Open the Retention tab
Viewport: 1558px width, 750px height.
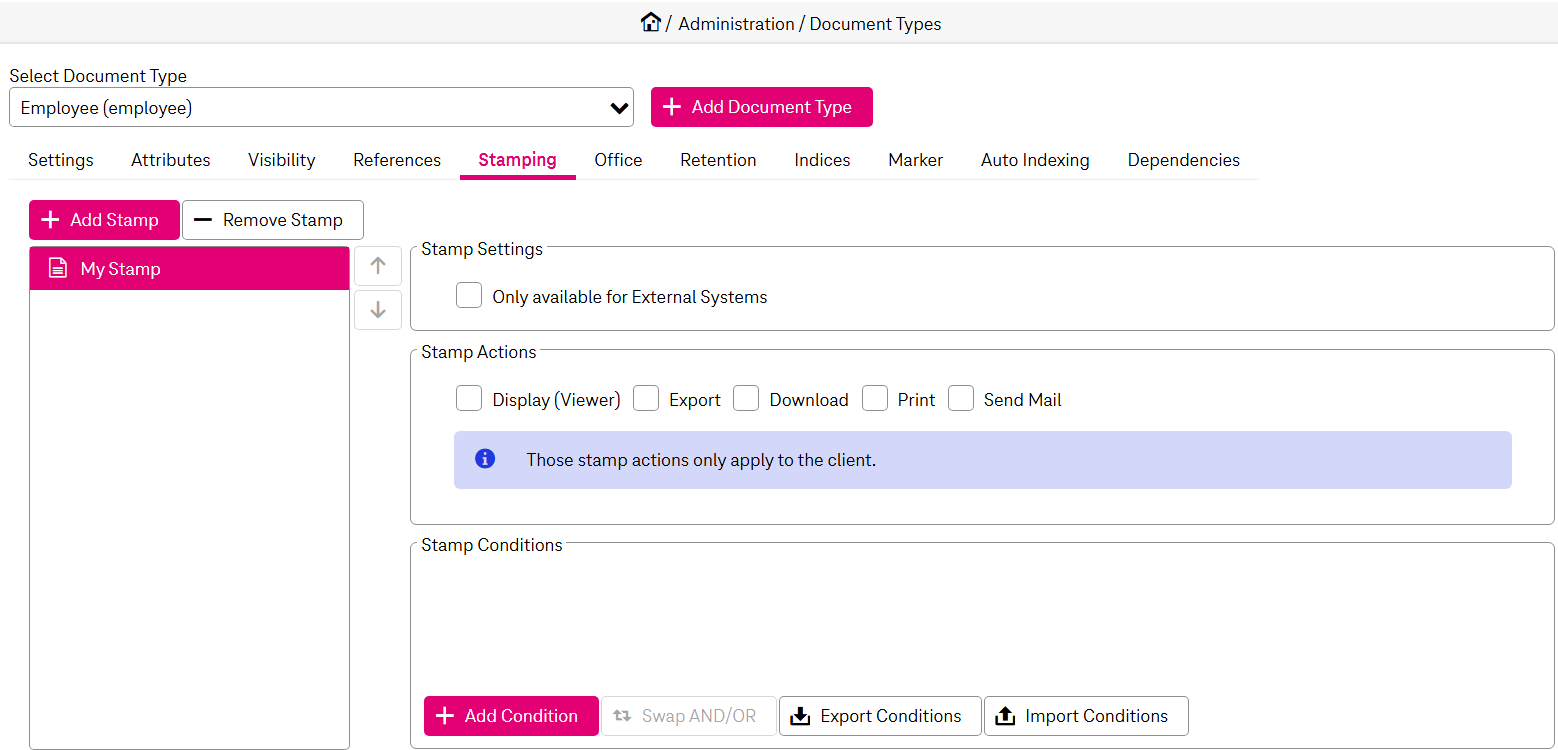718,160
